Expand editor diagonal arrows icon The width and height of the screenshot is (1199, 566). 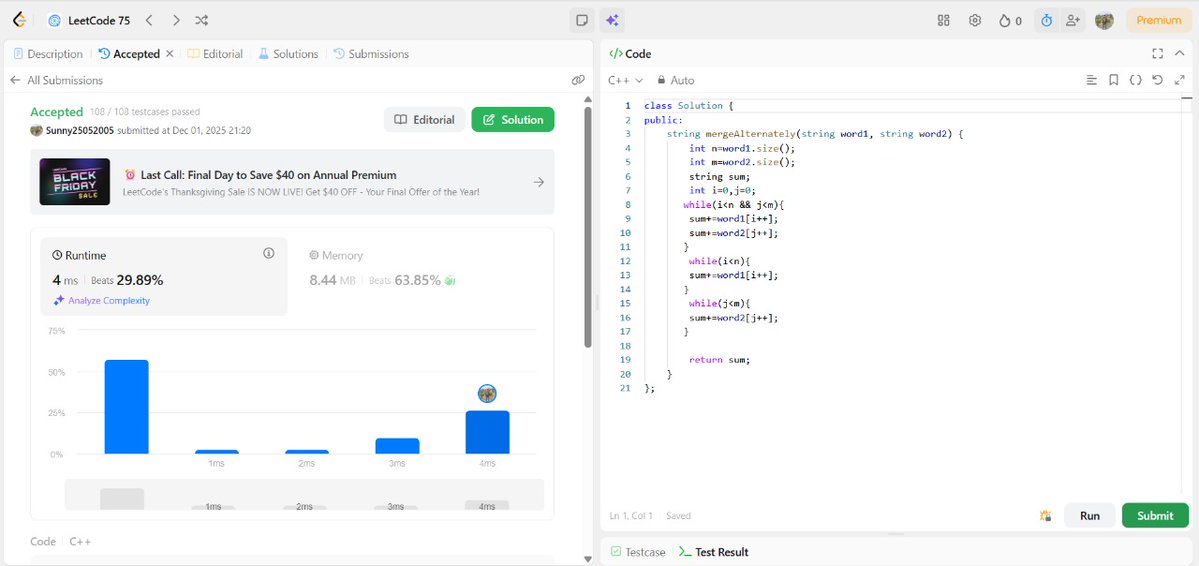pyautogui.click(x=1179, y=80)
